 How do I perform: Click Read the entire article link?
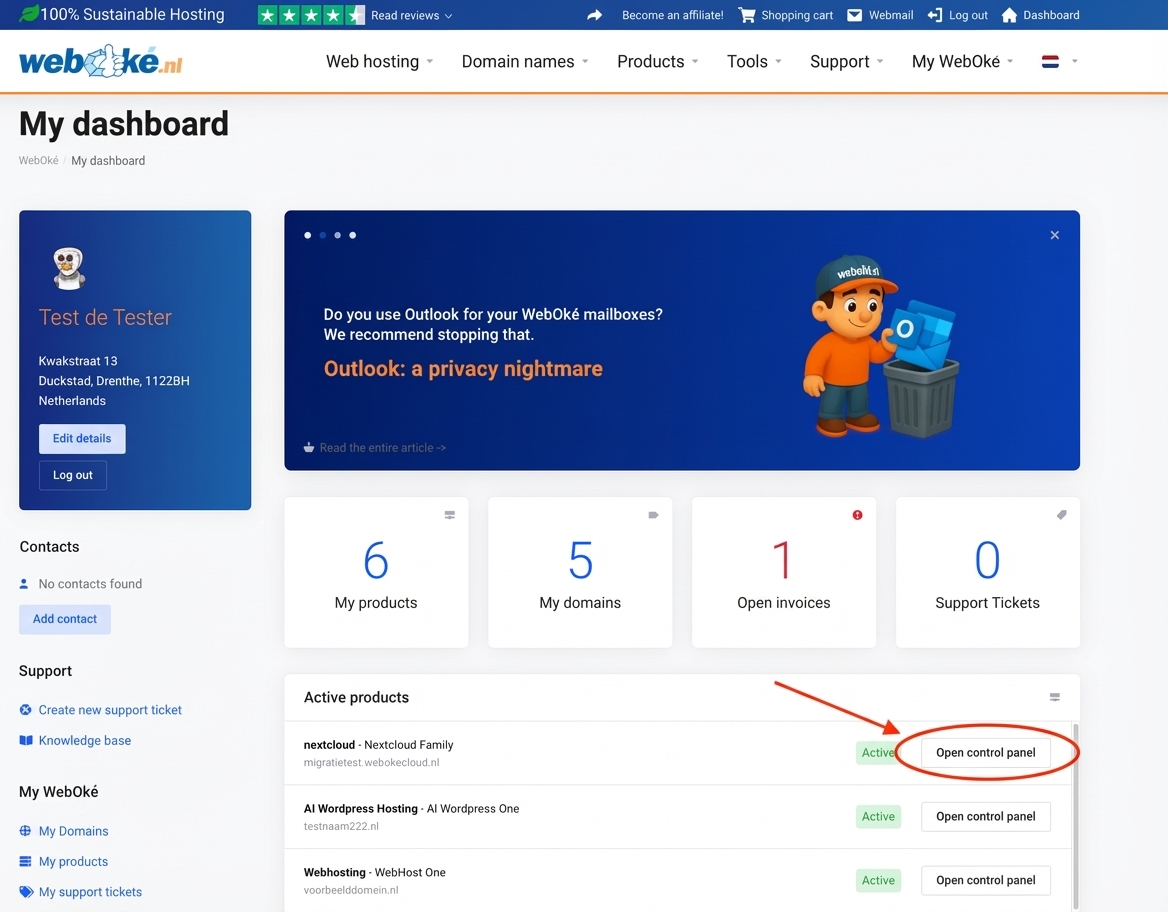tap(383, 448)
